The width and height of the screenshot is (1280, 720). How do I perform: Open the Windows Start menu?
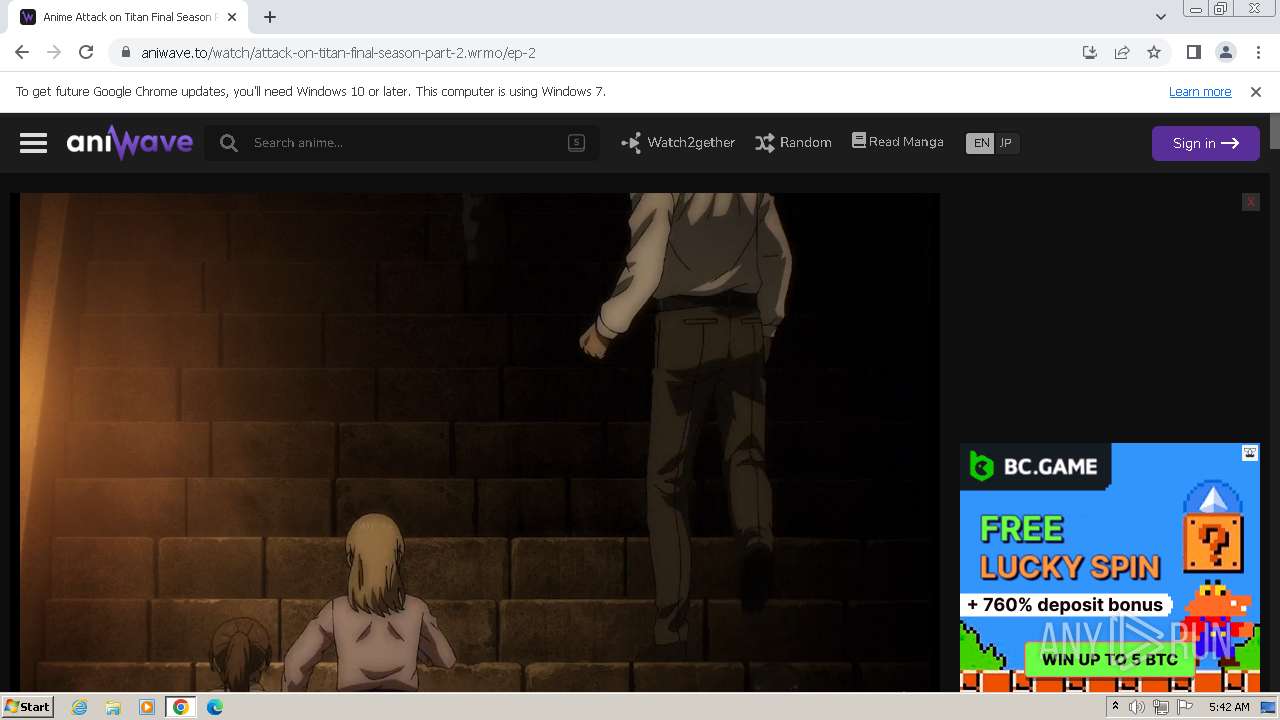click(x=27, y=706)
